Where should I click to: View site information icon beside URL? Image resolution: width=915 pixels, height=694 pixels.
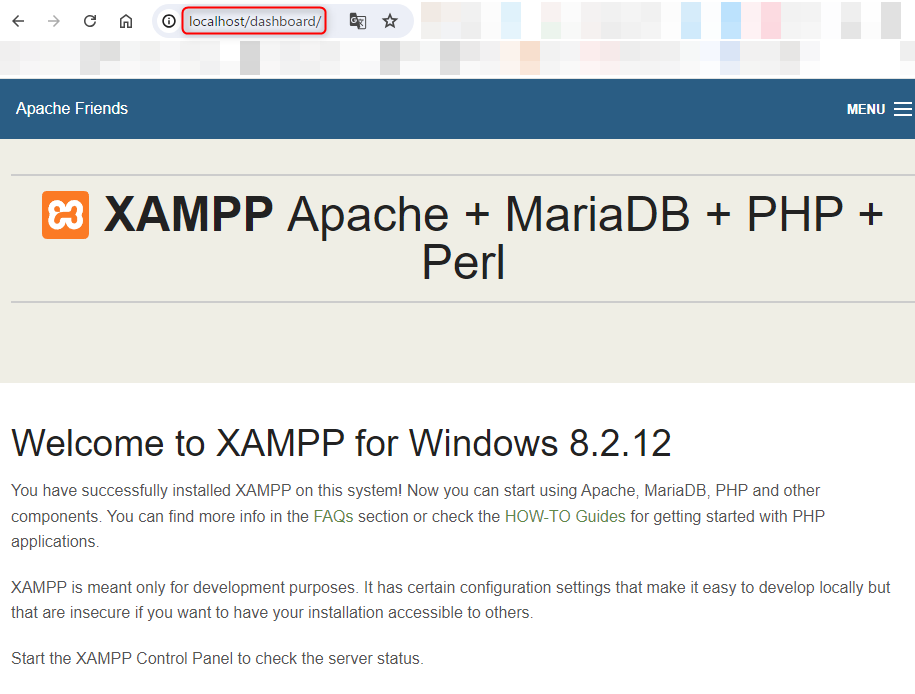(x=169, y=22)
